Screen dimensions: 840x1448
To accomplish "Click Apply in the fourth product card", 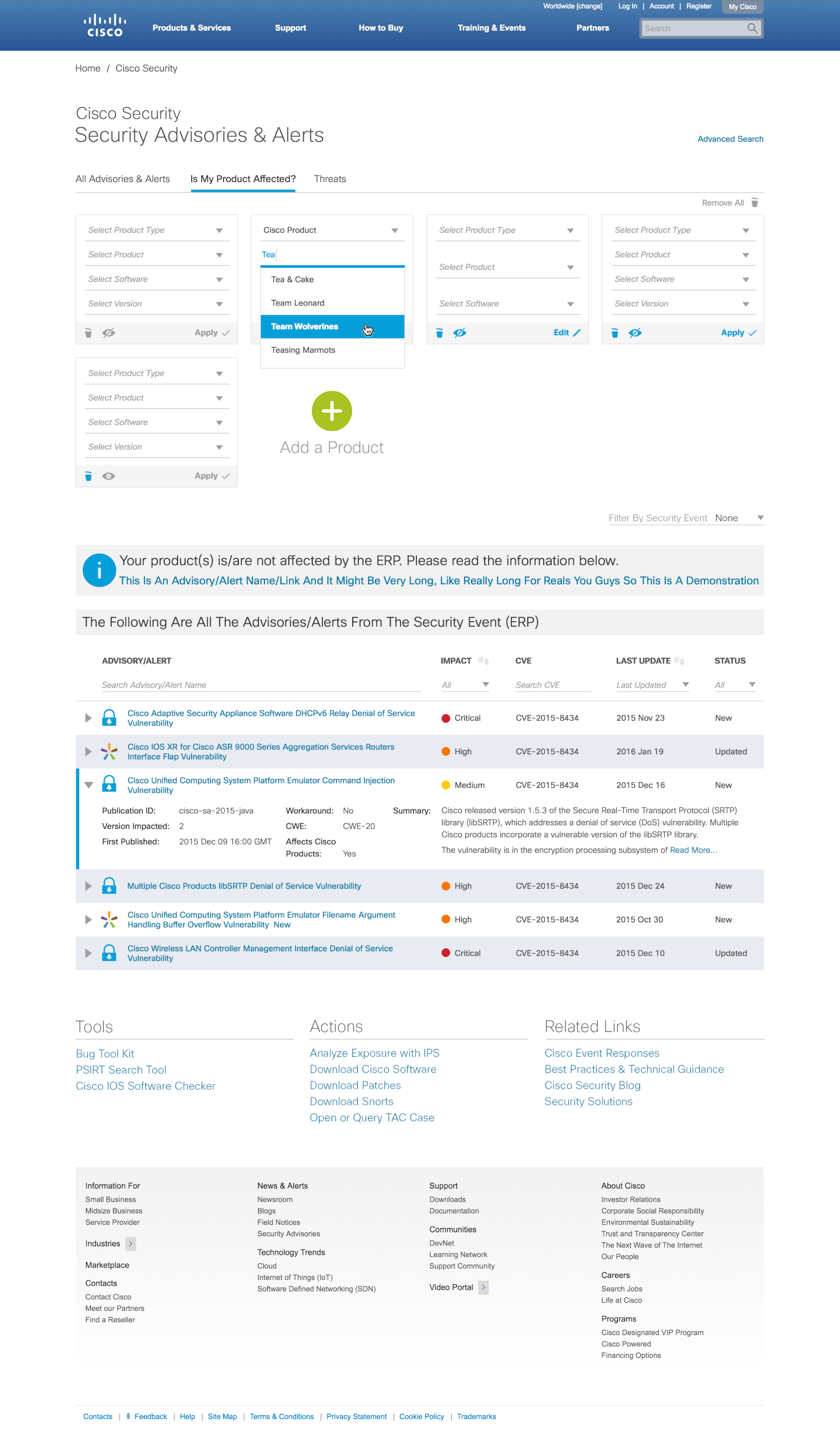I will pyautogui.click(x=738, y=333).
